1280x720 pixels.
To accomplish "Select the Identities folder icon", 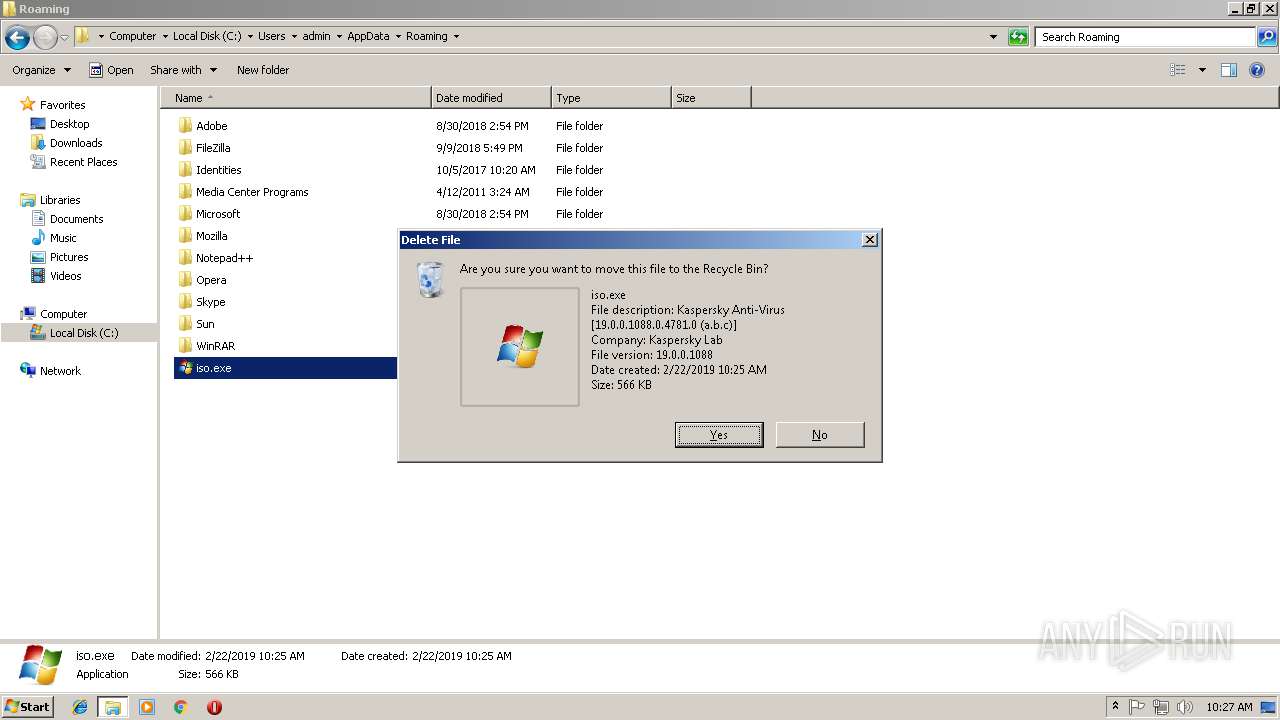I will pos(185,169).
